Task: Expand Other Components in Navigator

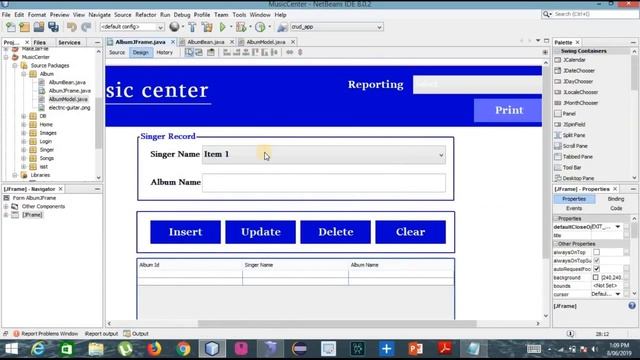Action: click(x=6, y=207)
